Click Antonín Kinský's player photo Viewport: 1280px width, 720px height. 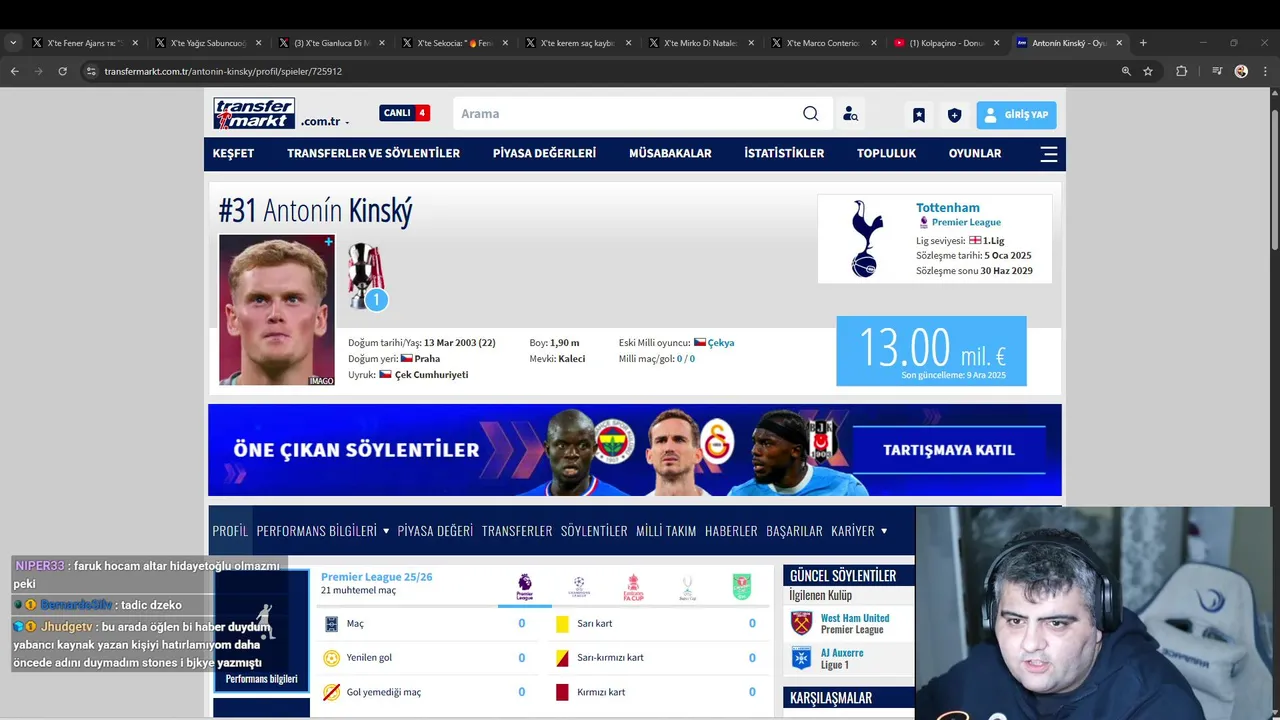click(x=277, y=310)
